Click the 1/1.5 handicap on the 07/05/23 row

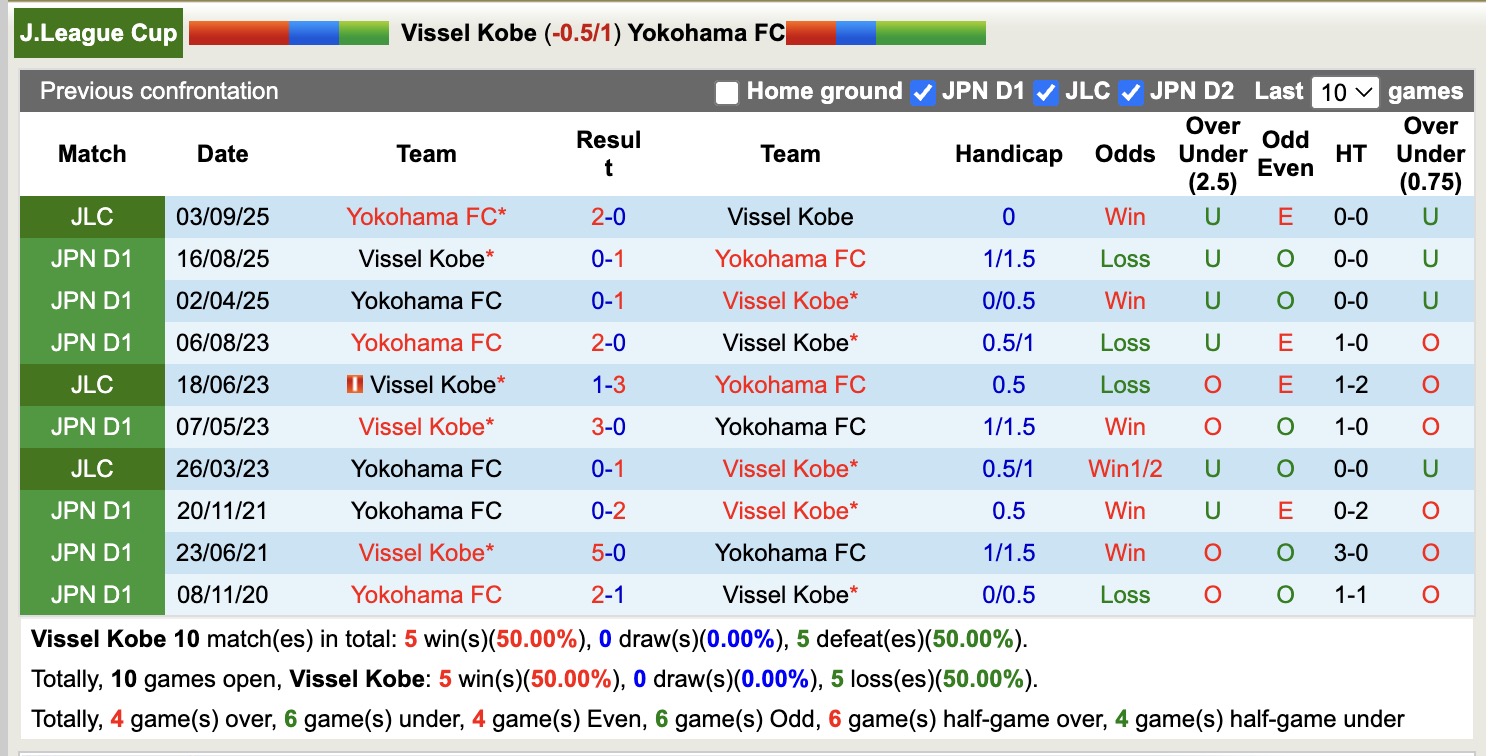(x=1008, y=426)
